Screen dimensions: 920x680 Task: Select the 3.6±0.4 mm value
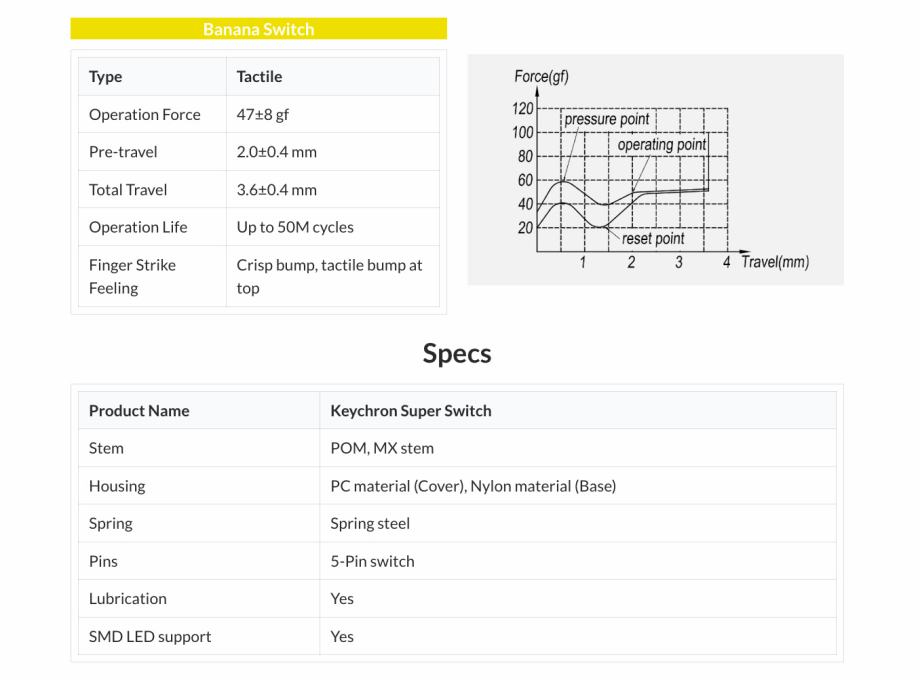coord(277,190)
